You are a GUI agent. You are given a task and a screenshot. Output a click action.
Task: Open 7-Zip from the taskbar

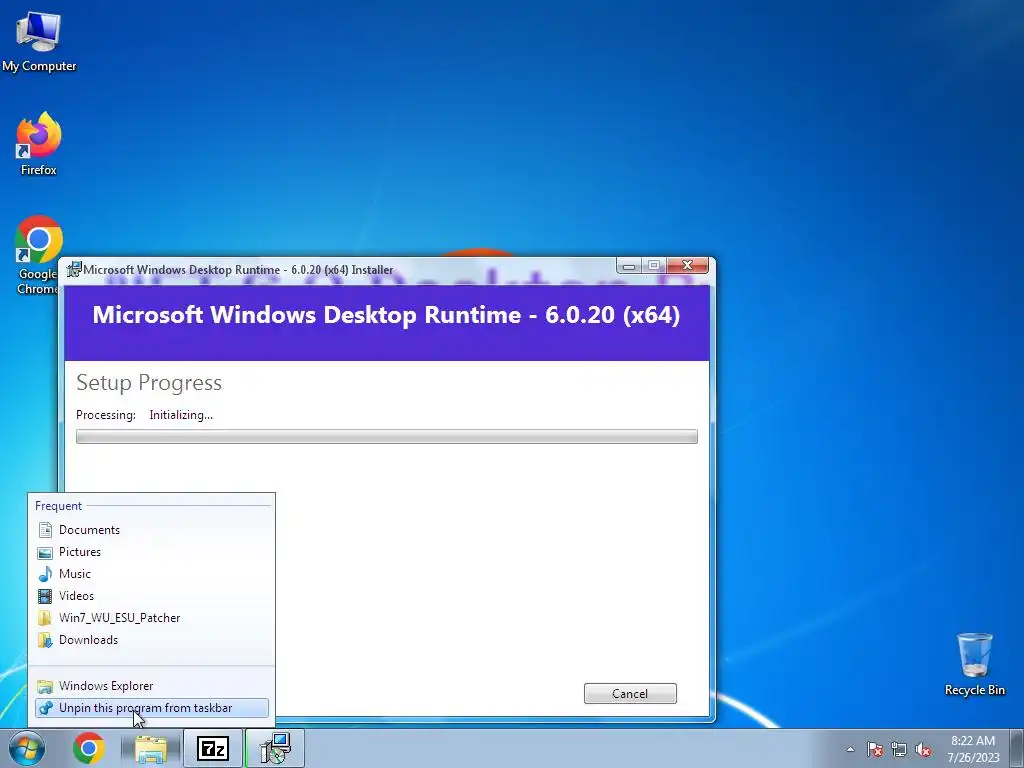point(213,748)
